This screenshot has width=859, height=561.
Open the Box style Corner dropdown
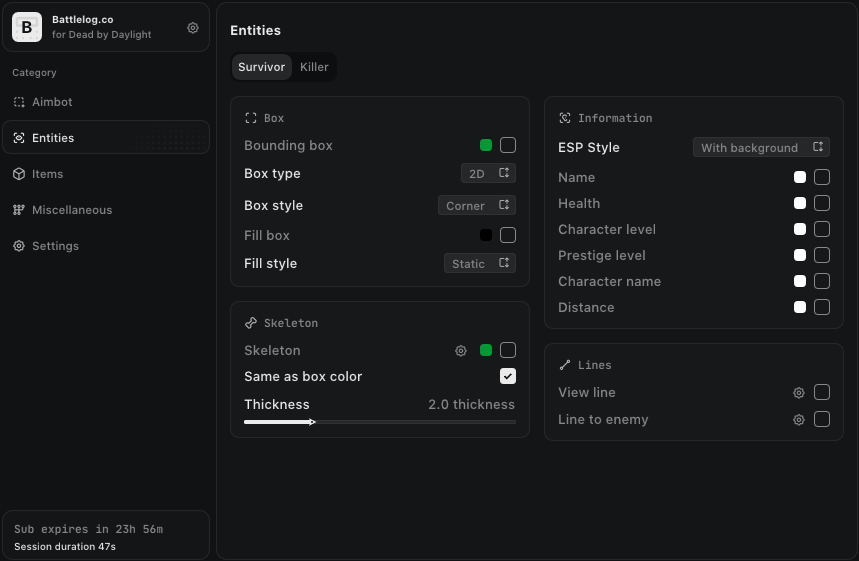pos(477,205)
